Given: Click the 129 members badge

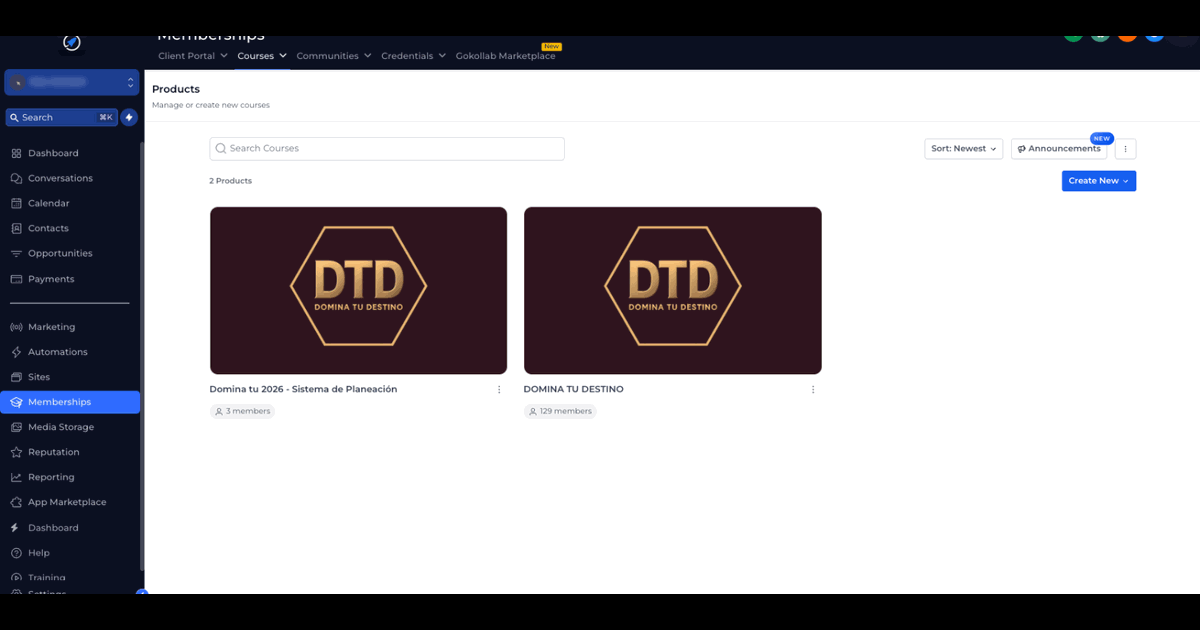Looking at the screenshot, I should (560, 411).
